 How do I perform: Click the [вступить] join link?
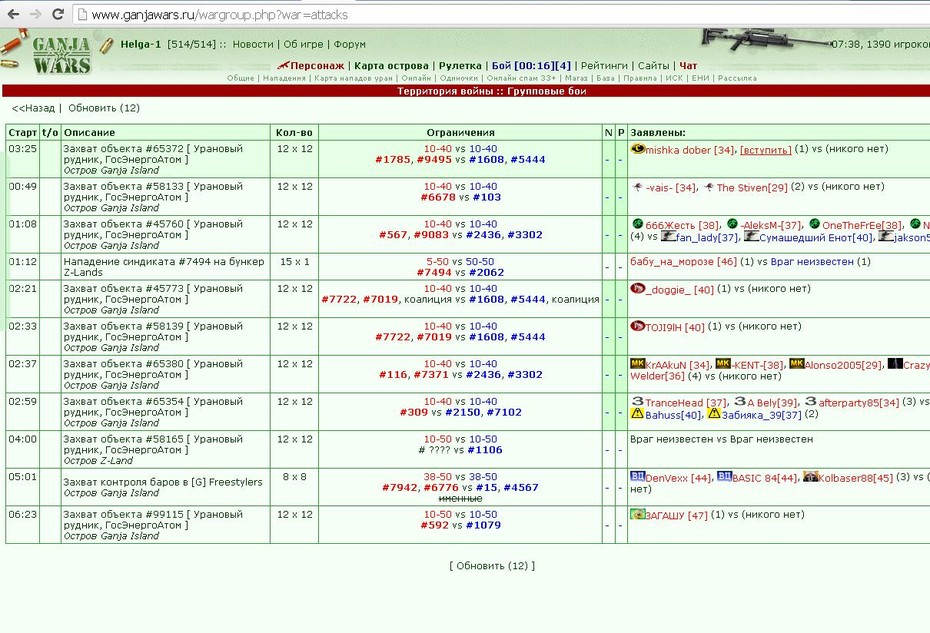[x=766, y=150]
